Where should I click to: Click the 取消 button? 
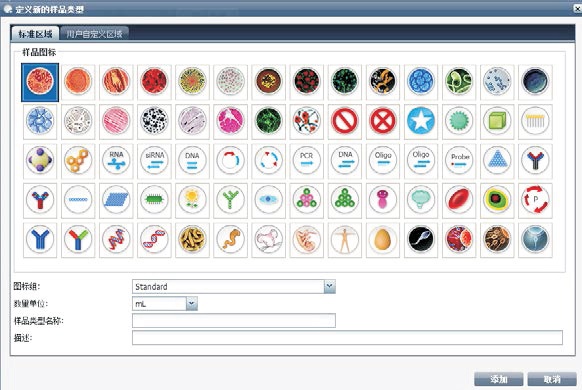[x=552, y=379]
